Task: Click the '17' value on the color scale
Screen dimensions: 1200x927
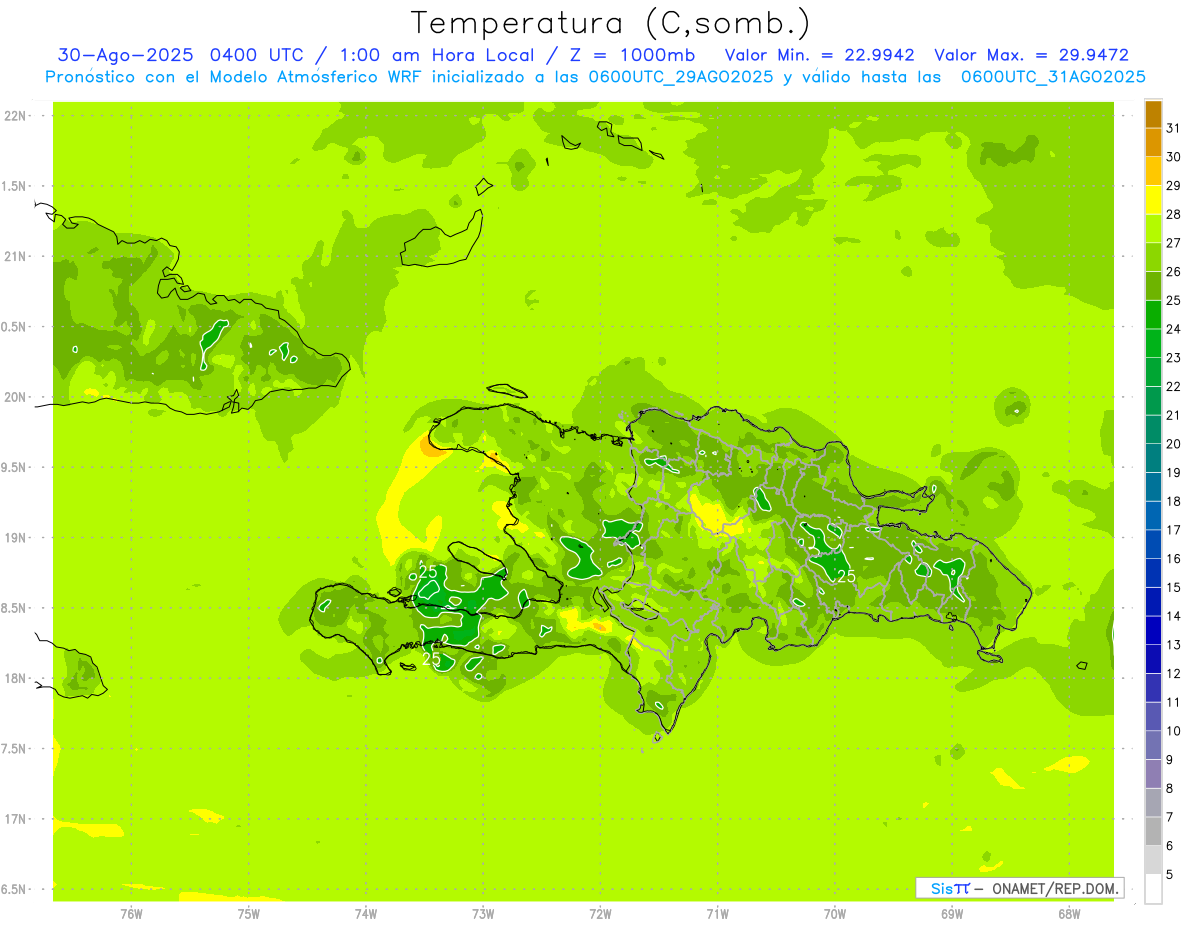Action: click(x=1174, y=530)
